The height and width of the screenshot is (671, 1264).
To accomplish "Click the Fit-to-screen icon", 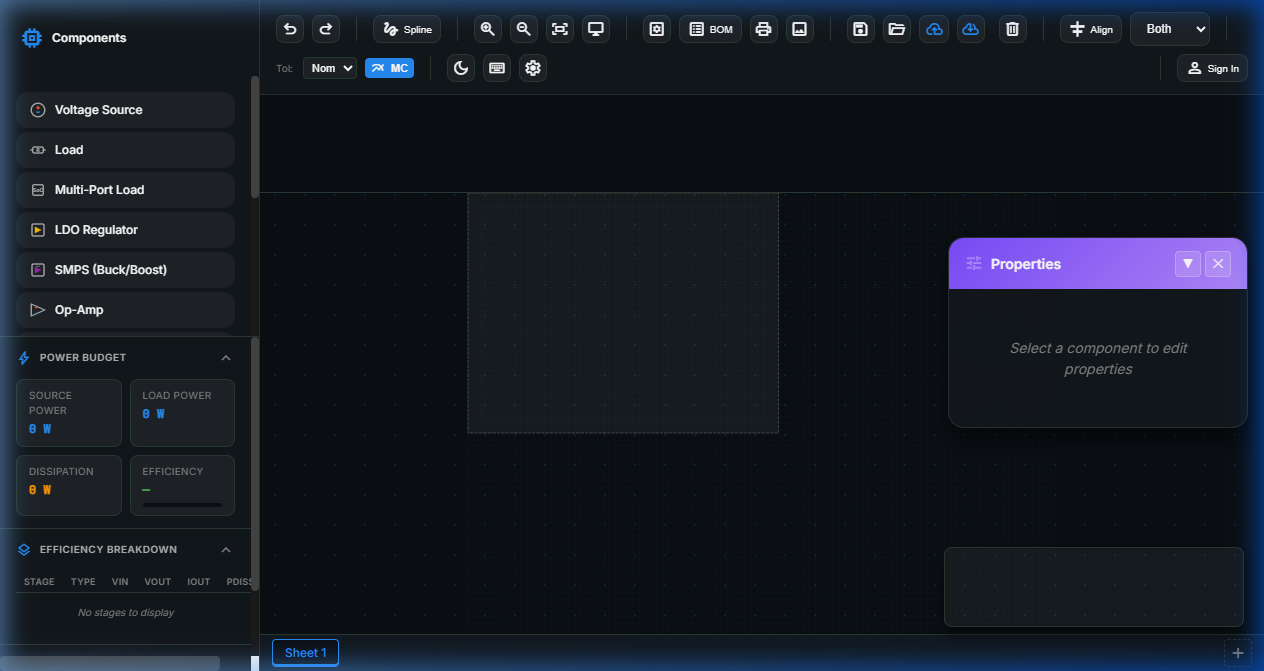I will (x=559, y=29).
